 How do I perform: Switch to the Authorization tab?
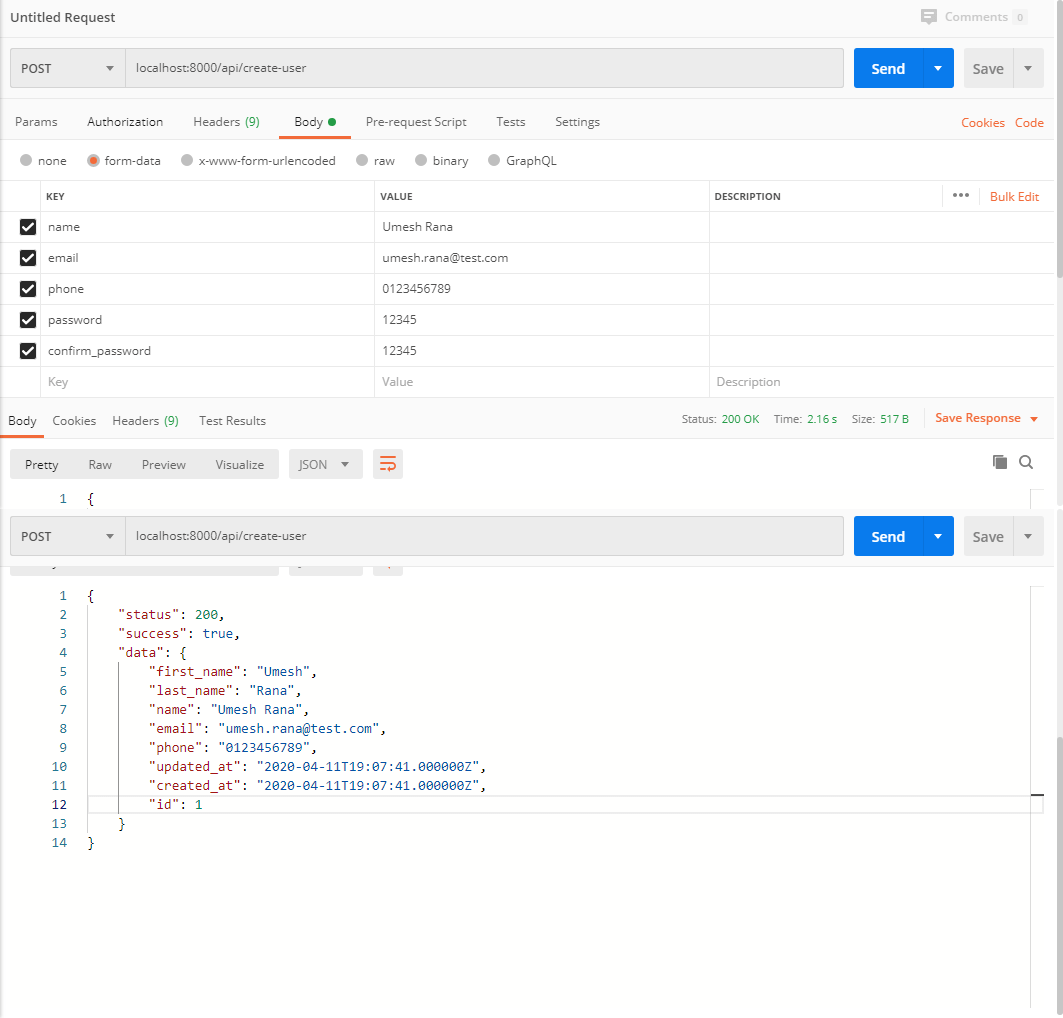coord(125,122)
